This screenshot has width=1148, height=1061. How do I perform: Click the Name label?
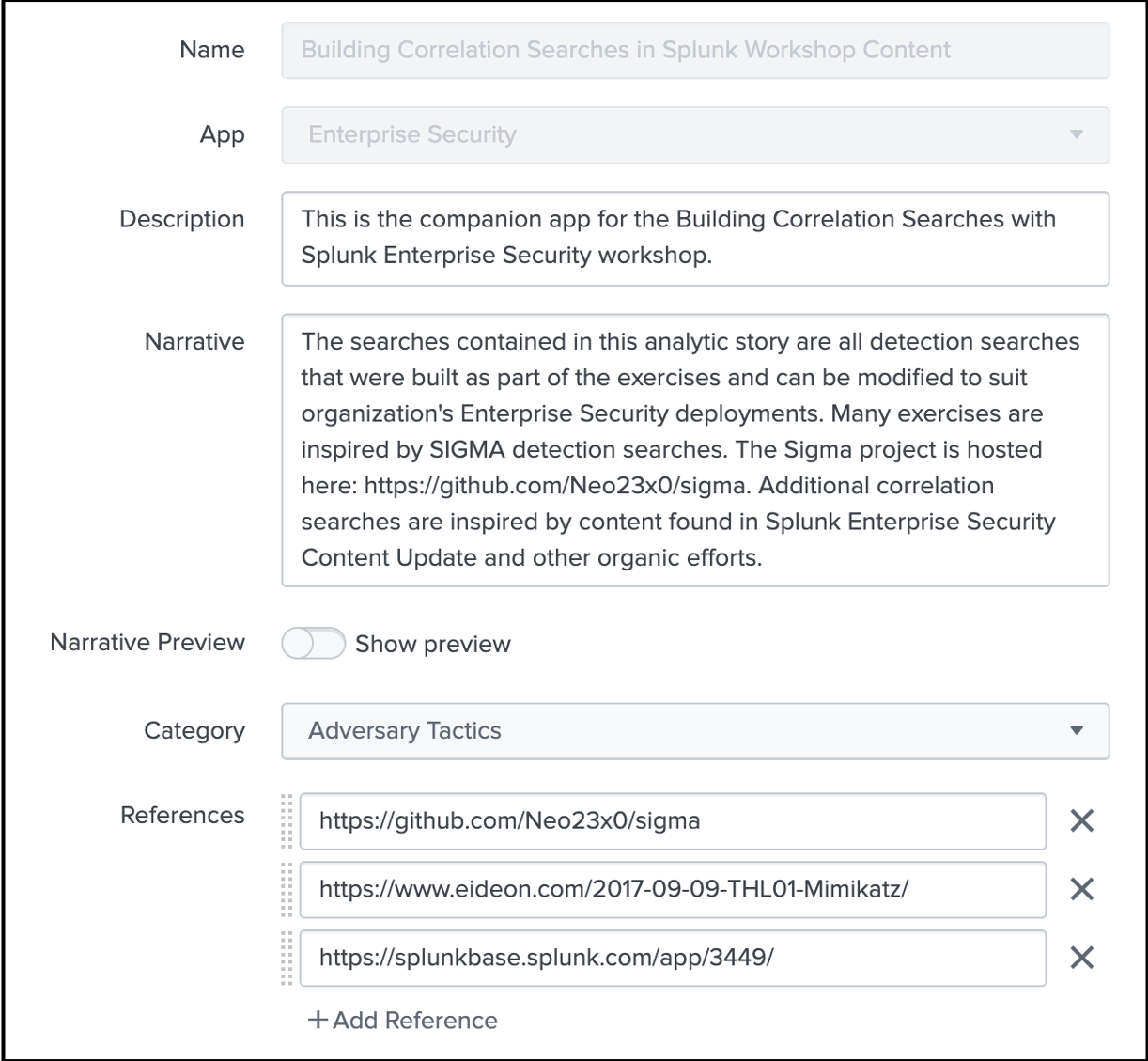click(x=212, y=50)
